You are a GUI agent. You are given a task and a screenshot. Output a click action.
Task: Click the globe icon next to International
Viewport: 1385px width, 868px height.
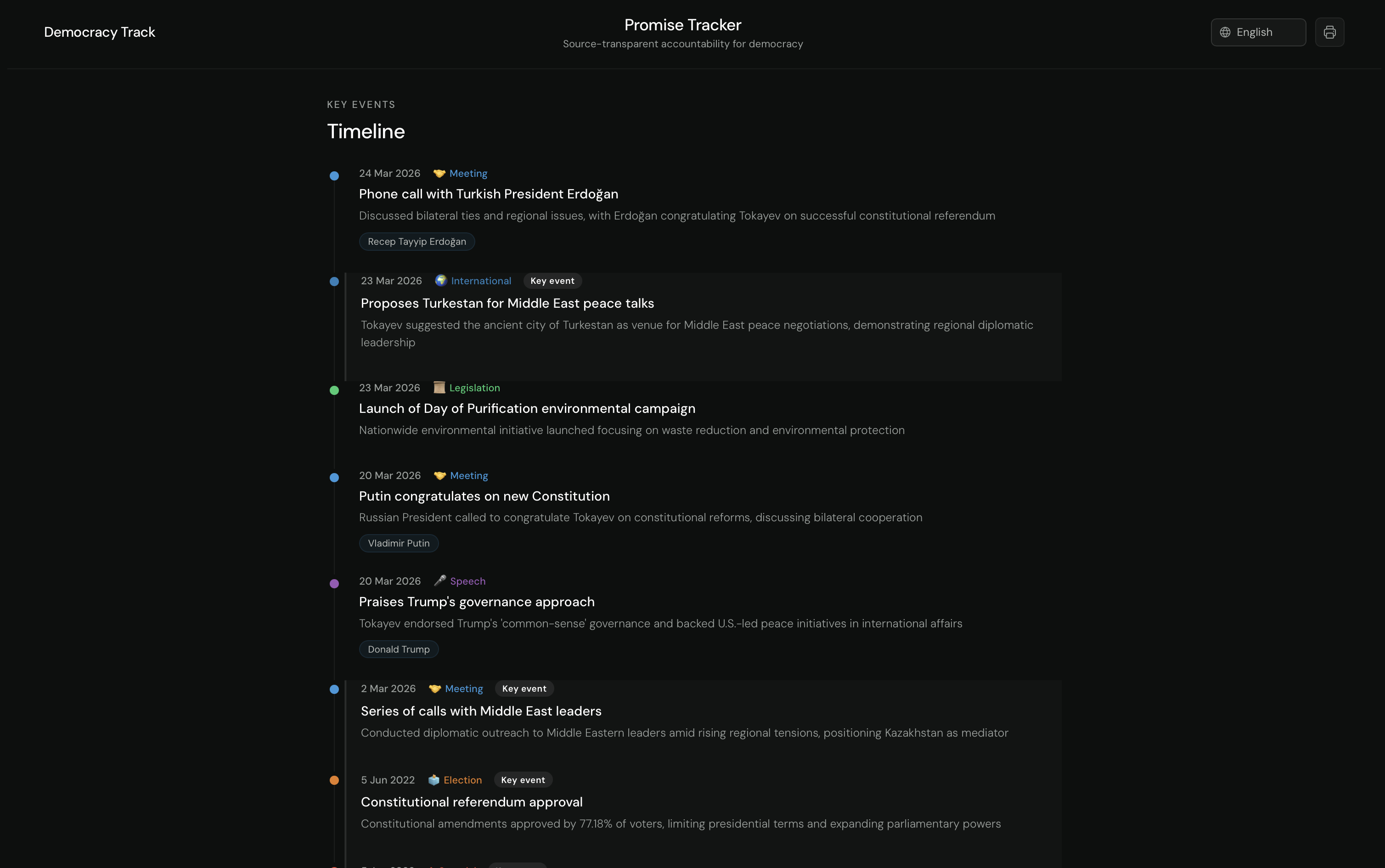[441, 281]
